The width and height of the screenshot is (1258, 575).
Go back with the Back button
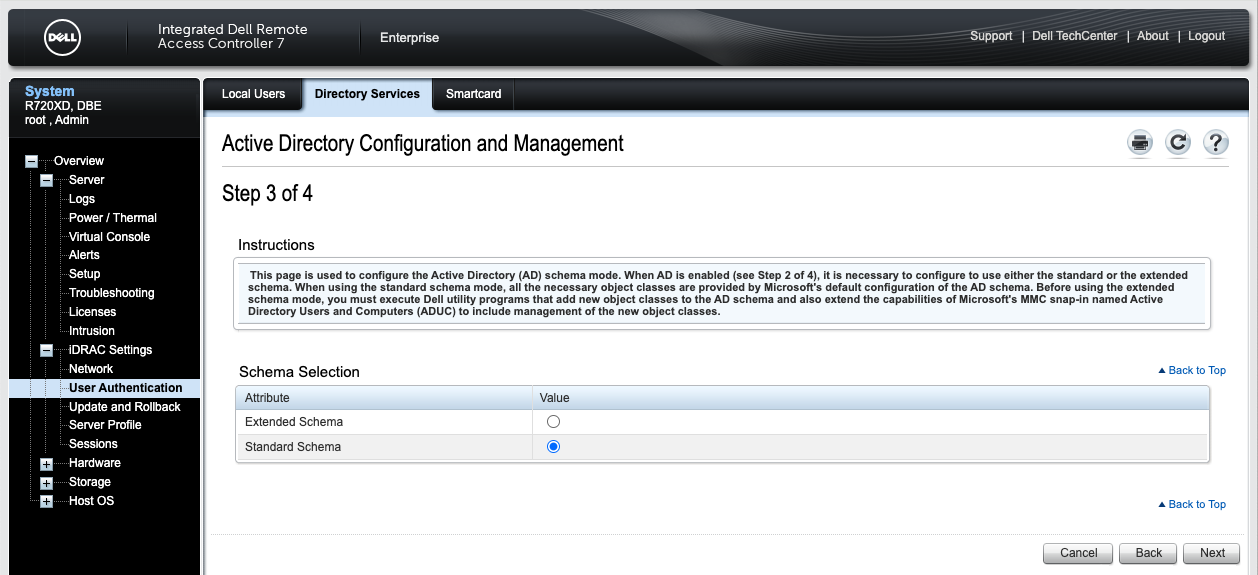pos(1148,553)
